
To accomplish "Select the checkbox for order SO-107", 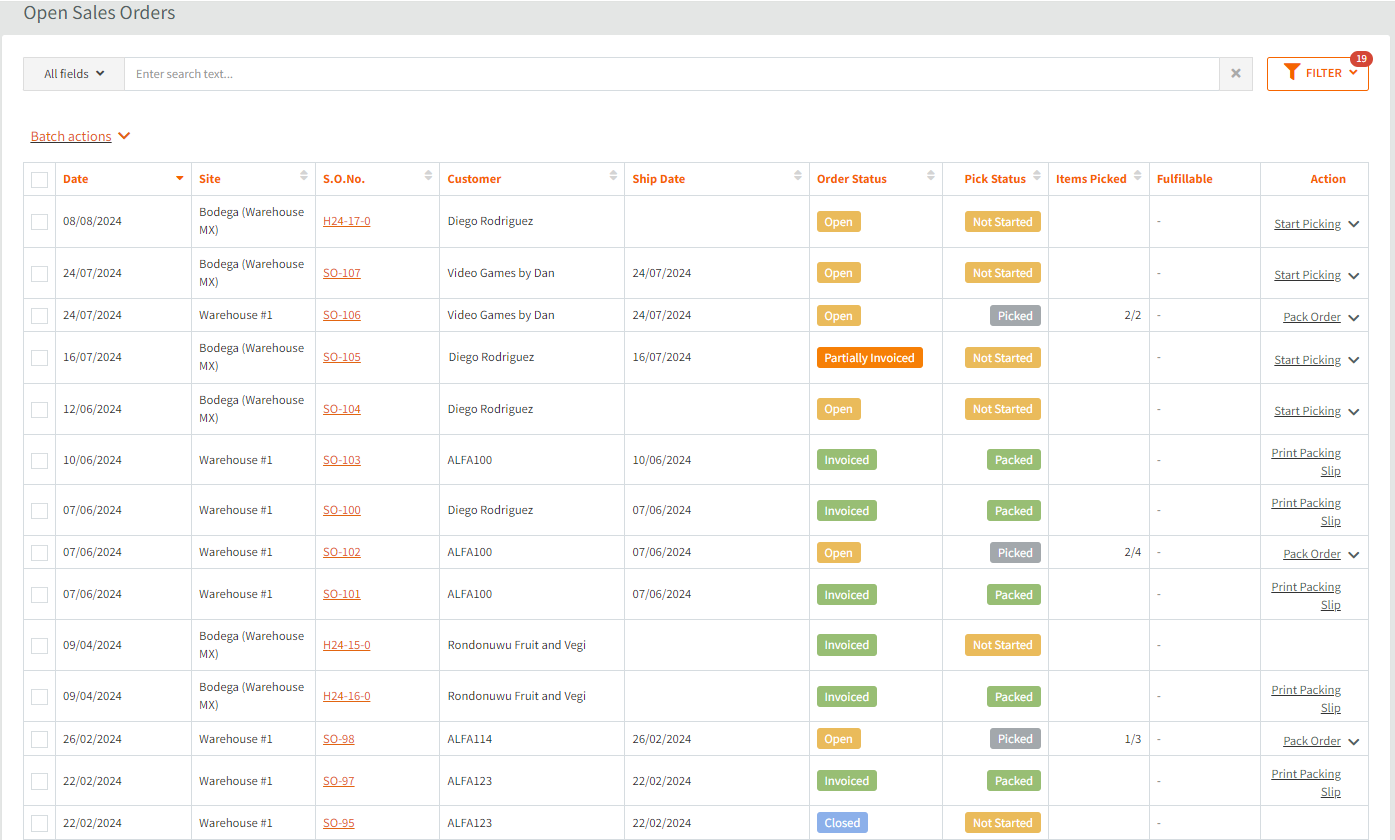I will coord(39,274).
